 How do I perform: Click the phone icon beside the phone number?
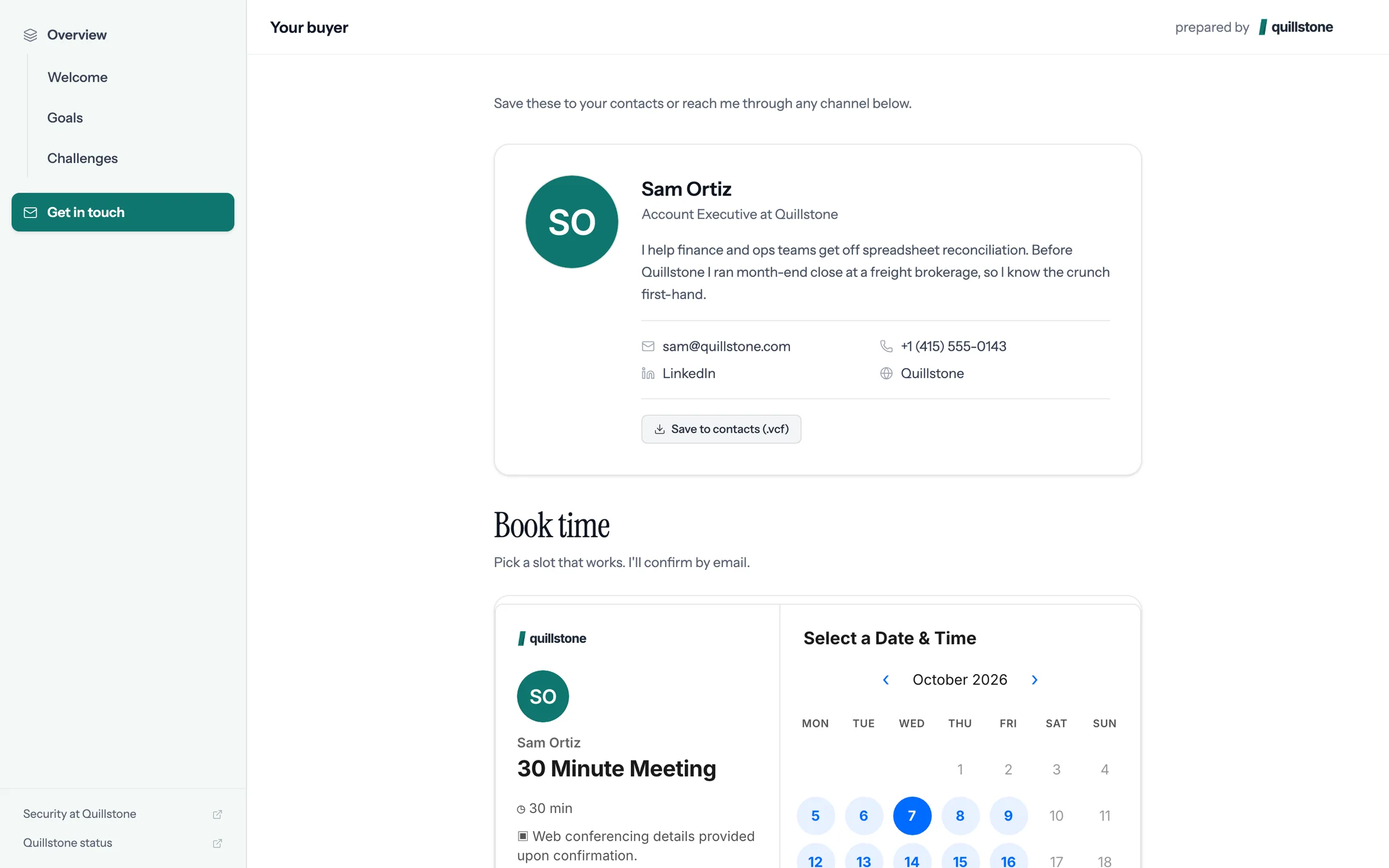coord(886,346)
